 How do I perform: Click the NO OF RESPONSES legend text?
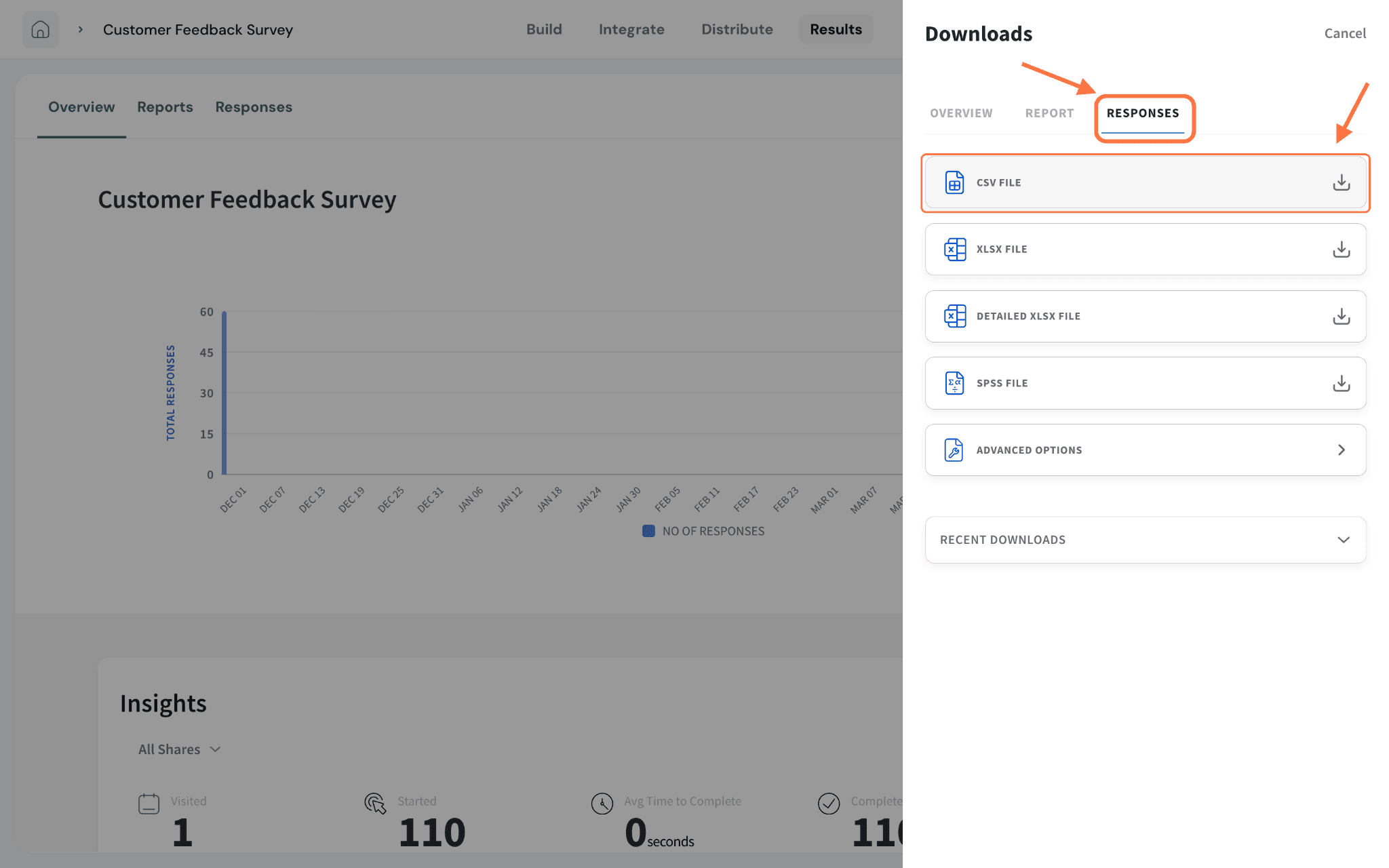pos(713,531)
